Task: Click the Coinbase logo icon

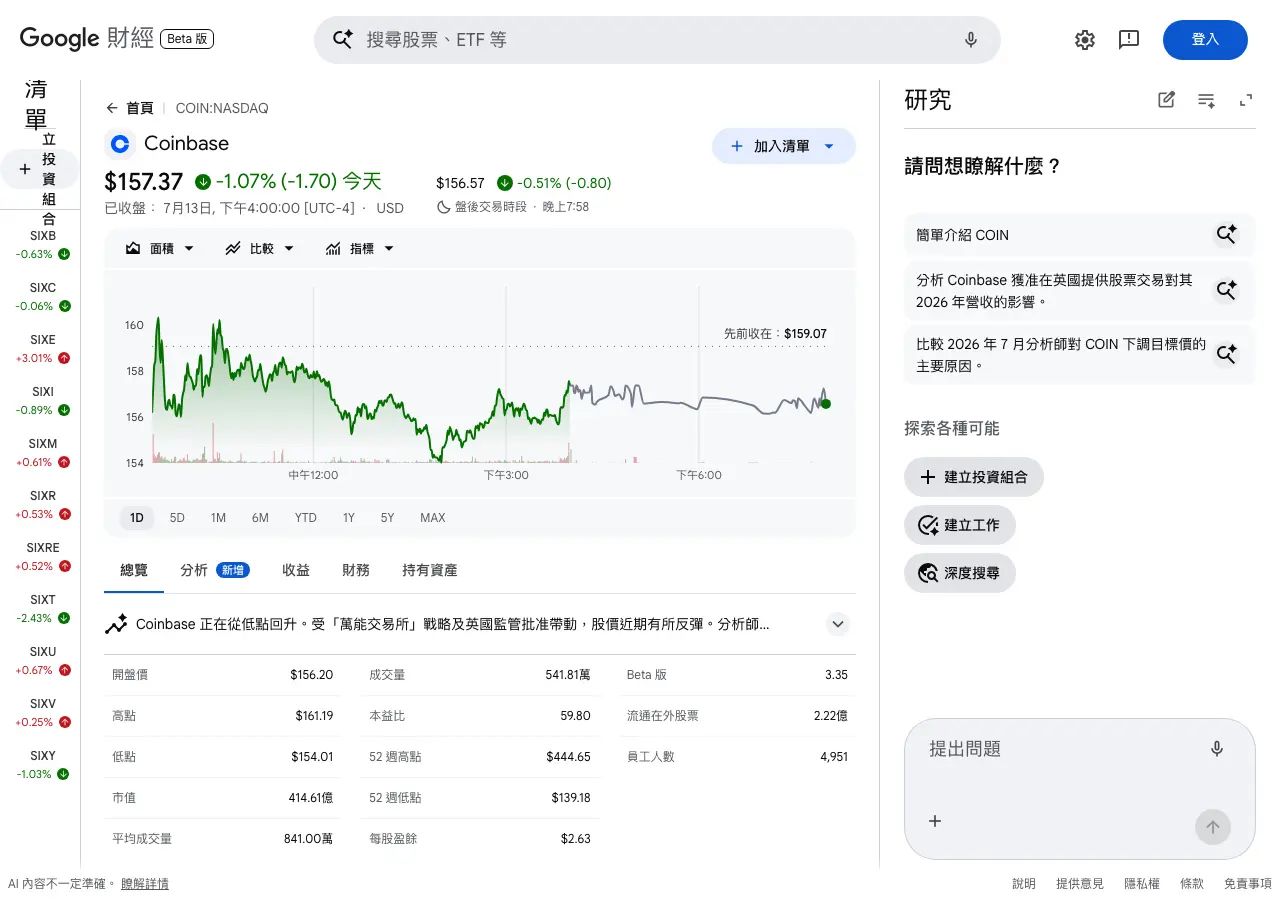Action: 120,144
